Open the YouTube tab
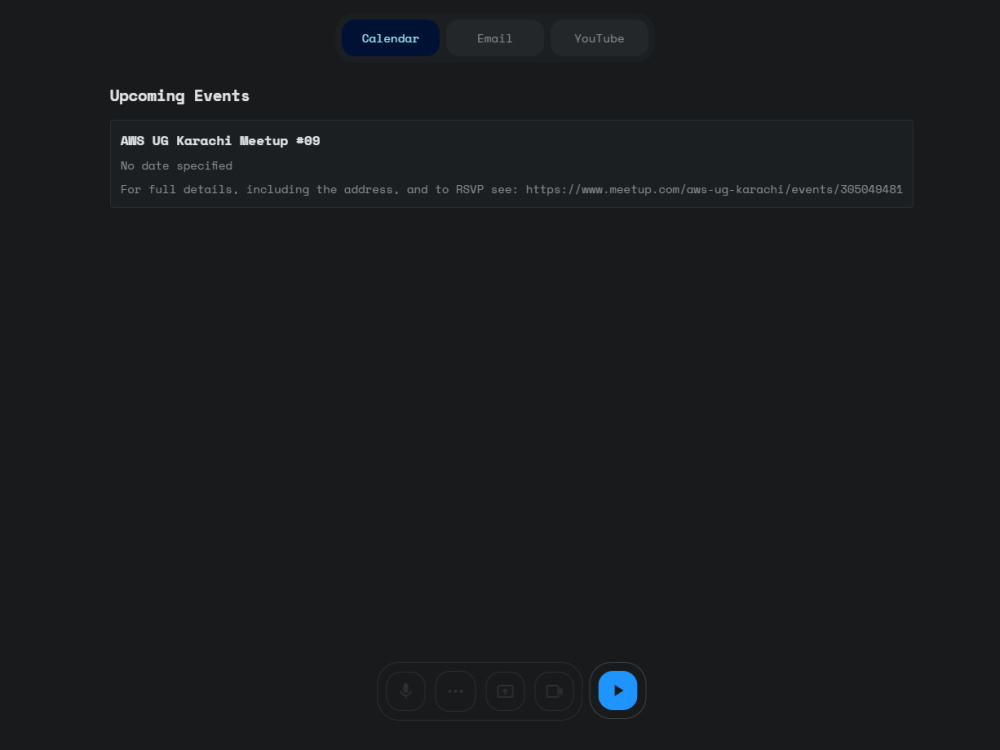 pyautogui.click(x=599, y=38)
